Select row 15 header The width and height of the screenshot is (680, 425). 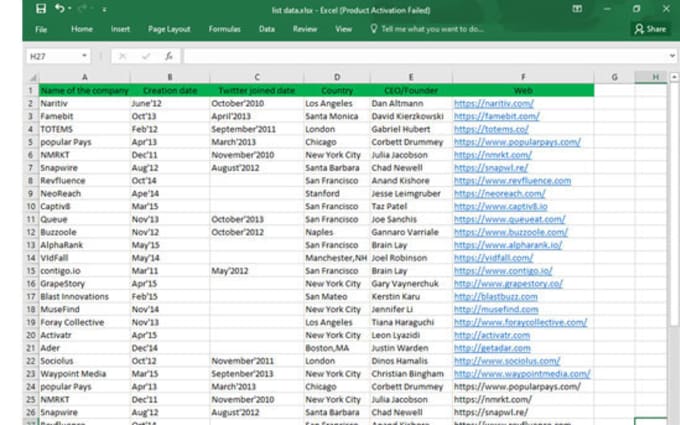coord(31,271)
